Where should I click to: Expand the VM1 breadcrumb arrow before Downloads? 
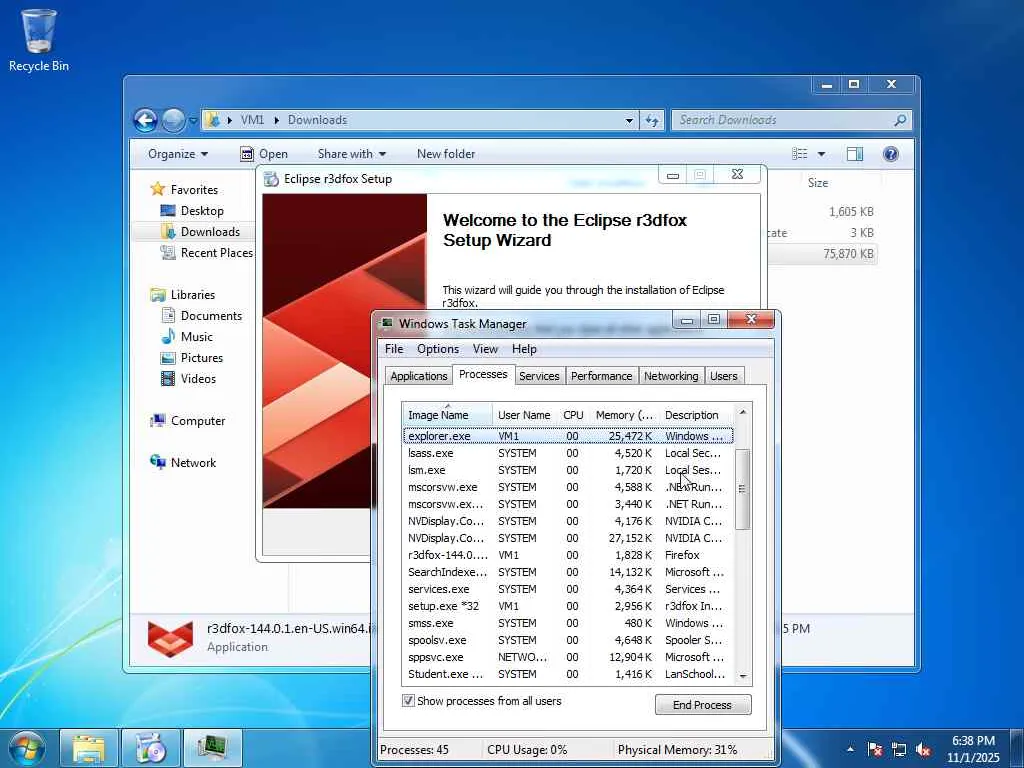pyautogui.click(x=276, y=120)
